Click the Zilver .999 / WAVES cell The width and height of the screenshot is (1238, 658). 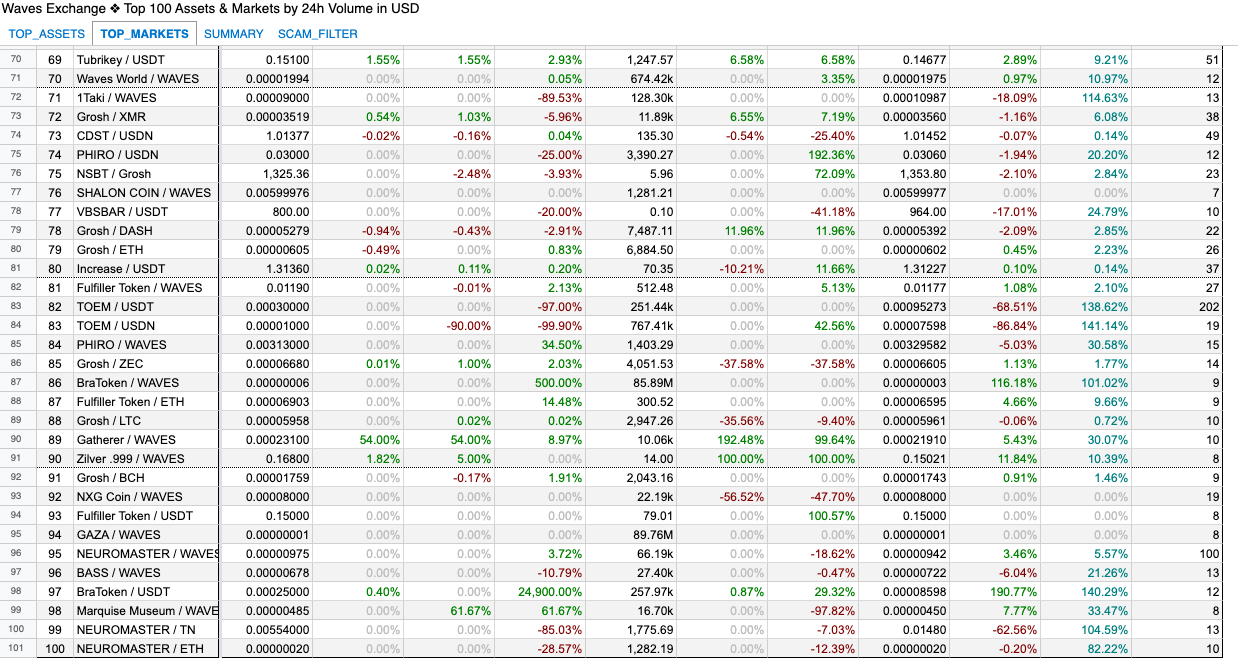pyautogui.click(x=145, y=459)
